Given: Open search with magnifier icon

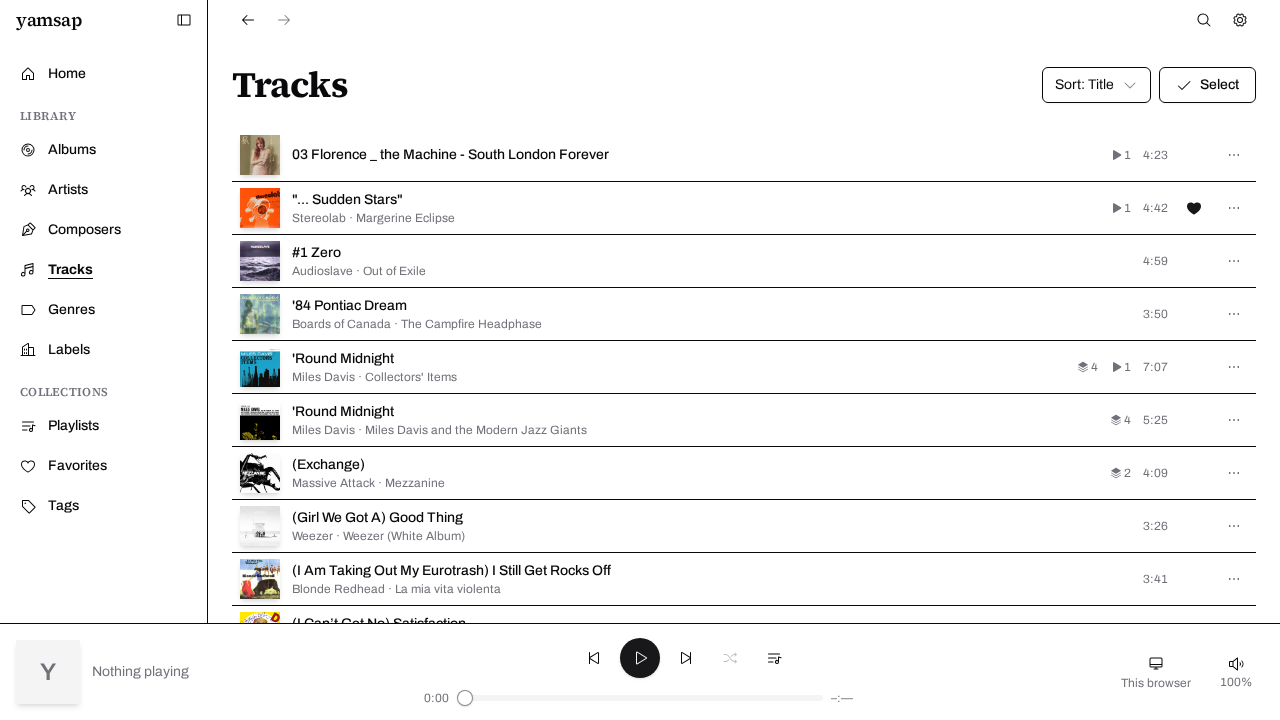Looking at the screenshot, I should [1204, 20].
